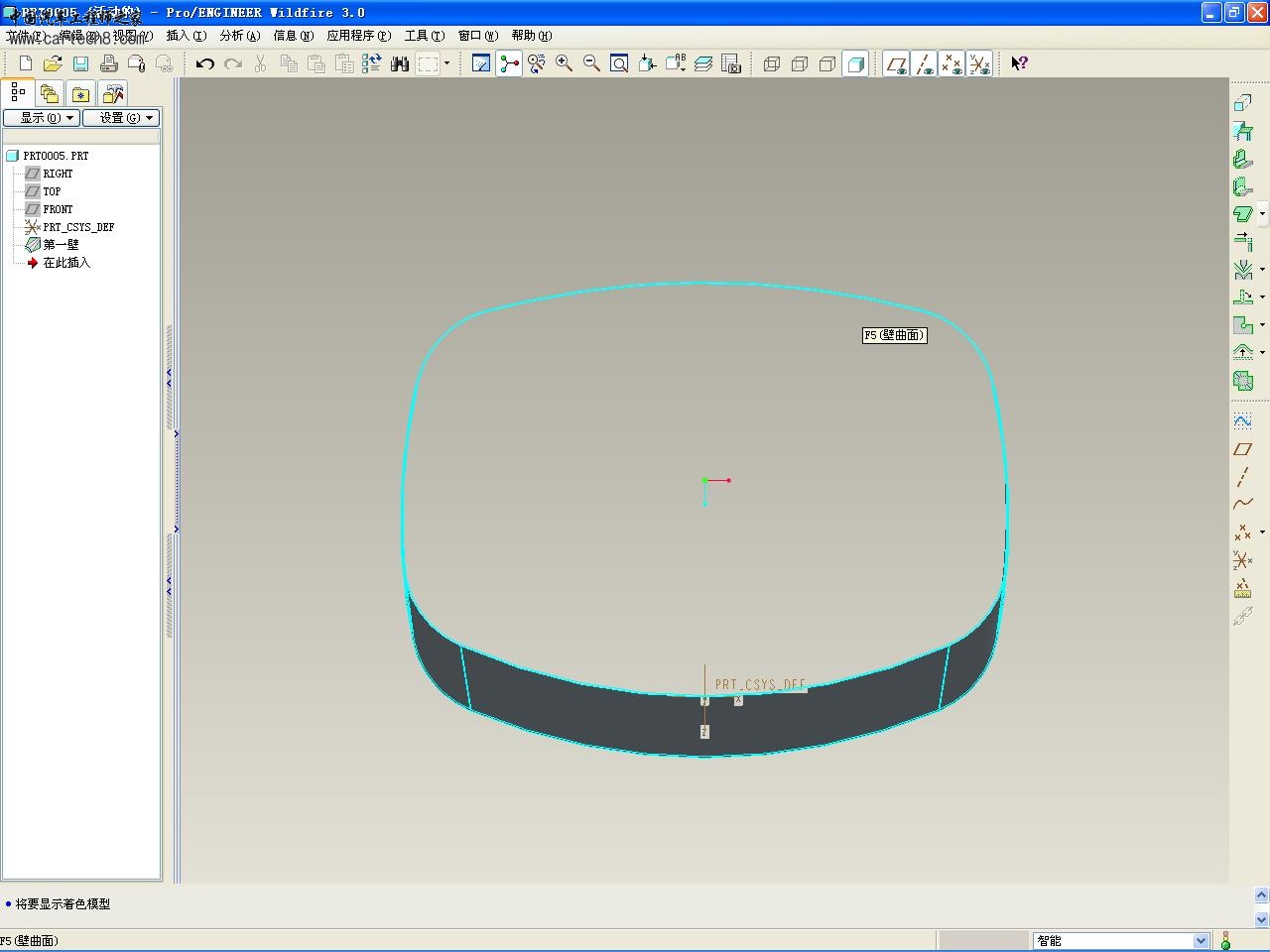This screenshot has height=952, width=1270.
Task: Open the 智能 selection filter combo box
Action: pos(1121,940)
